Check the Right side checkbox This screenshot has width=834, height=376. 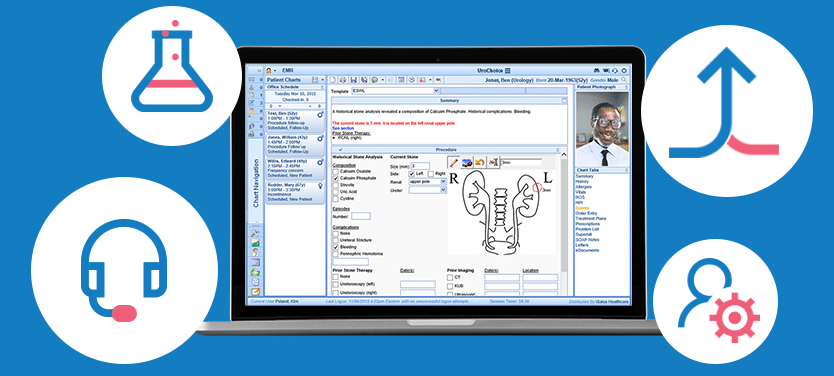coord(431,173)
